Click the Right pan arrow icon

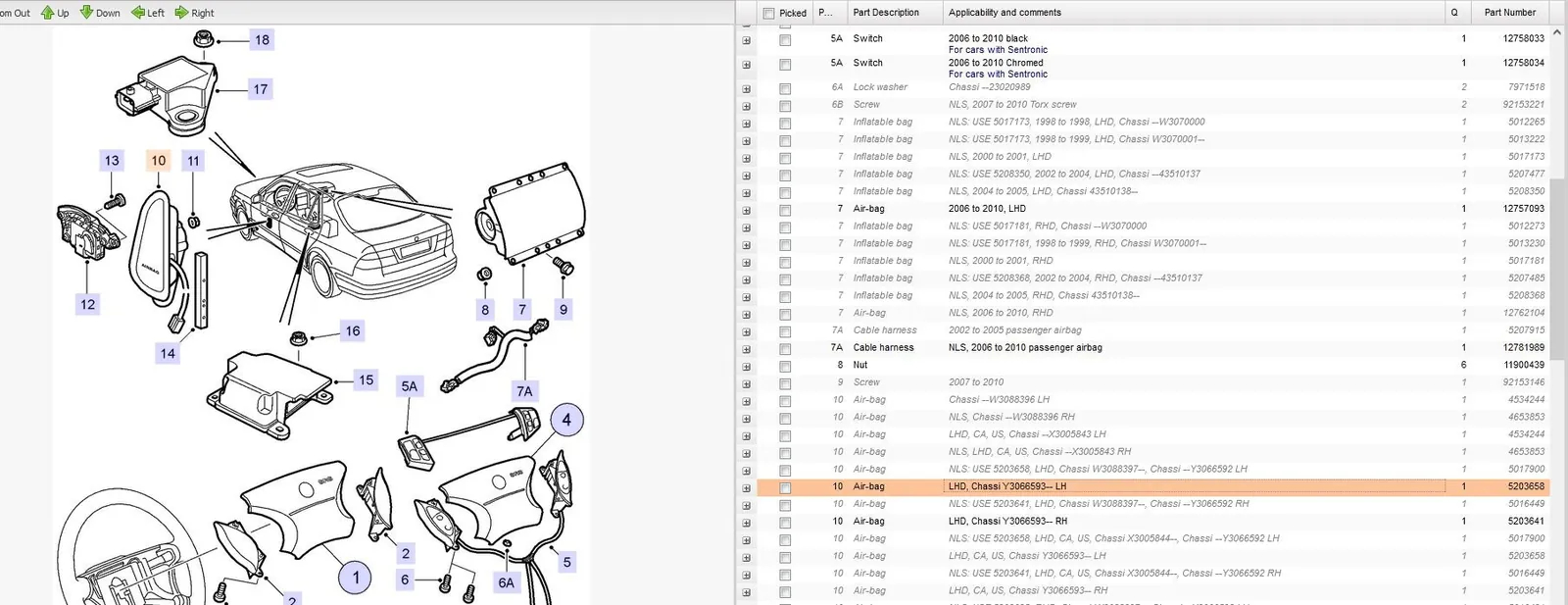tap(181, 13)
